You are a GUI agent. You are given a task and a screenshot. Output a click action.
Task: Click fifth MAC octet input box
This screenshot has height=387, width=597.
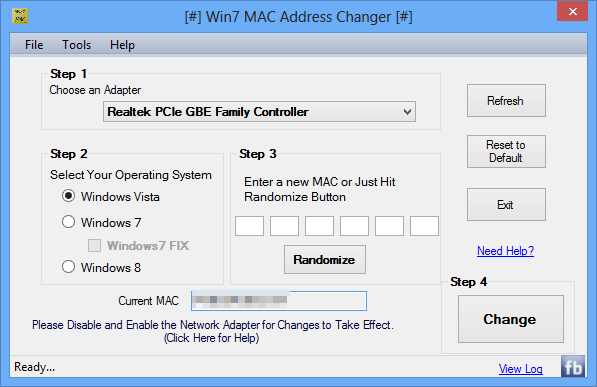point(389,226)
